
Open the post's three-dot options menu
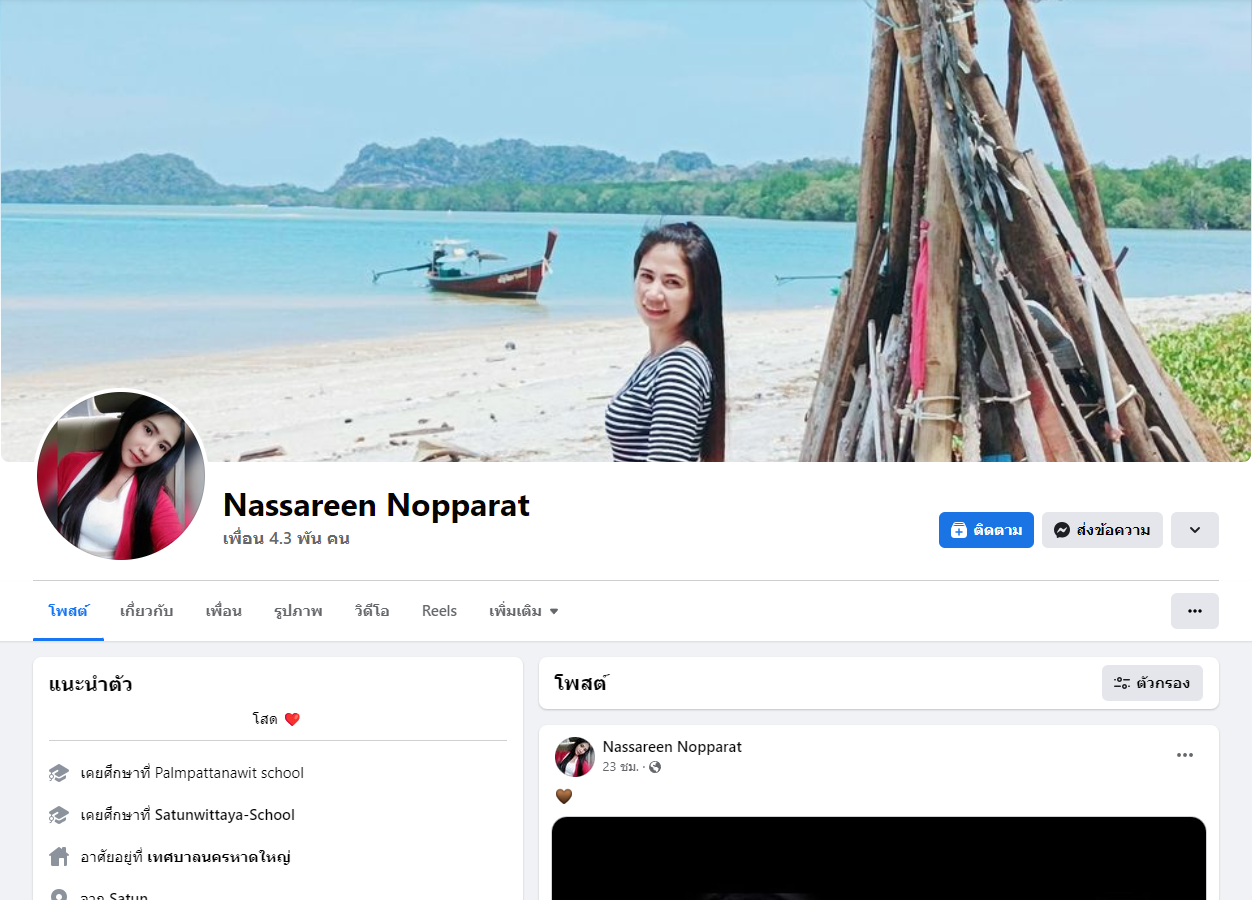pyautogui.click(x=1185, y=755)
